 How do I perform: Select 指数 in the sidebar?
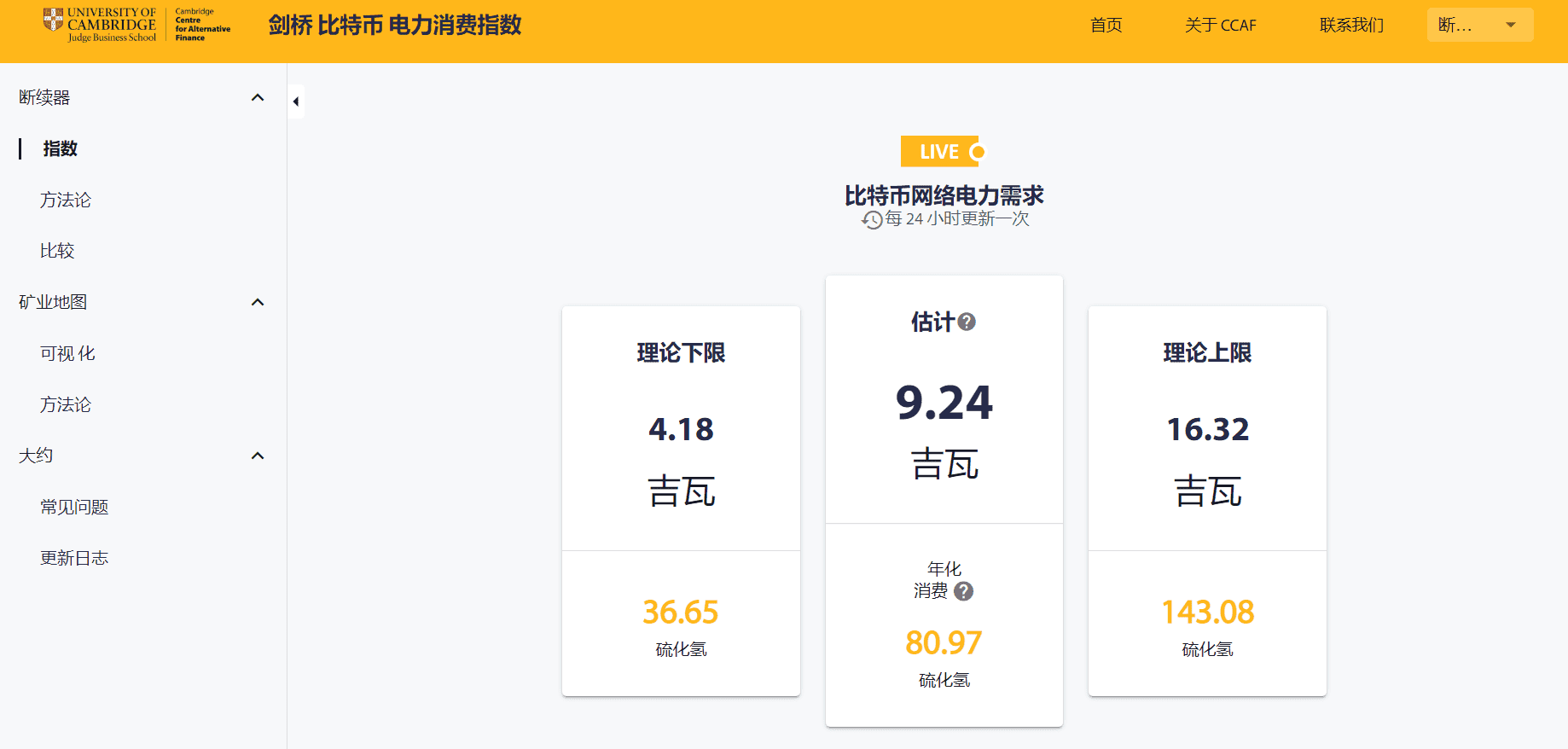61,148
